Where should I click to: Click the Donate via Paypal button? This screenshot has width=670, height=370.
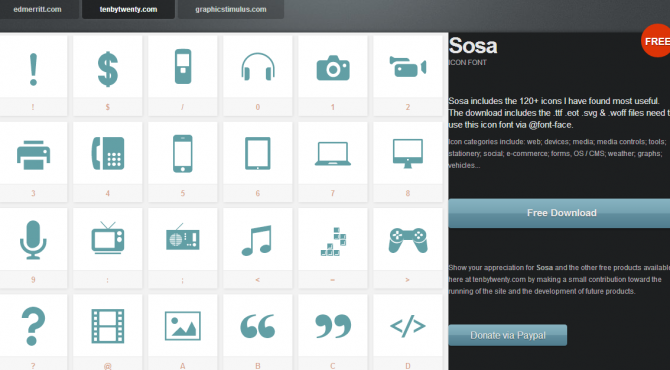[x=508, y=335]
